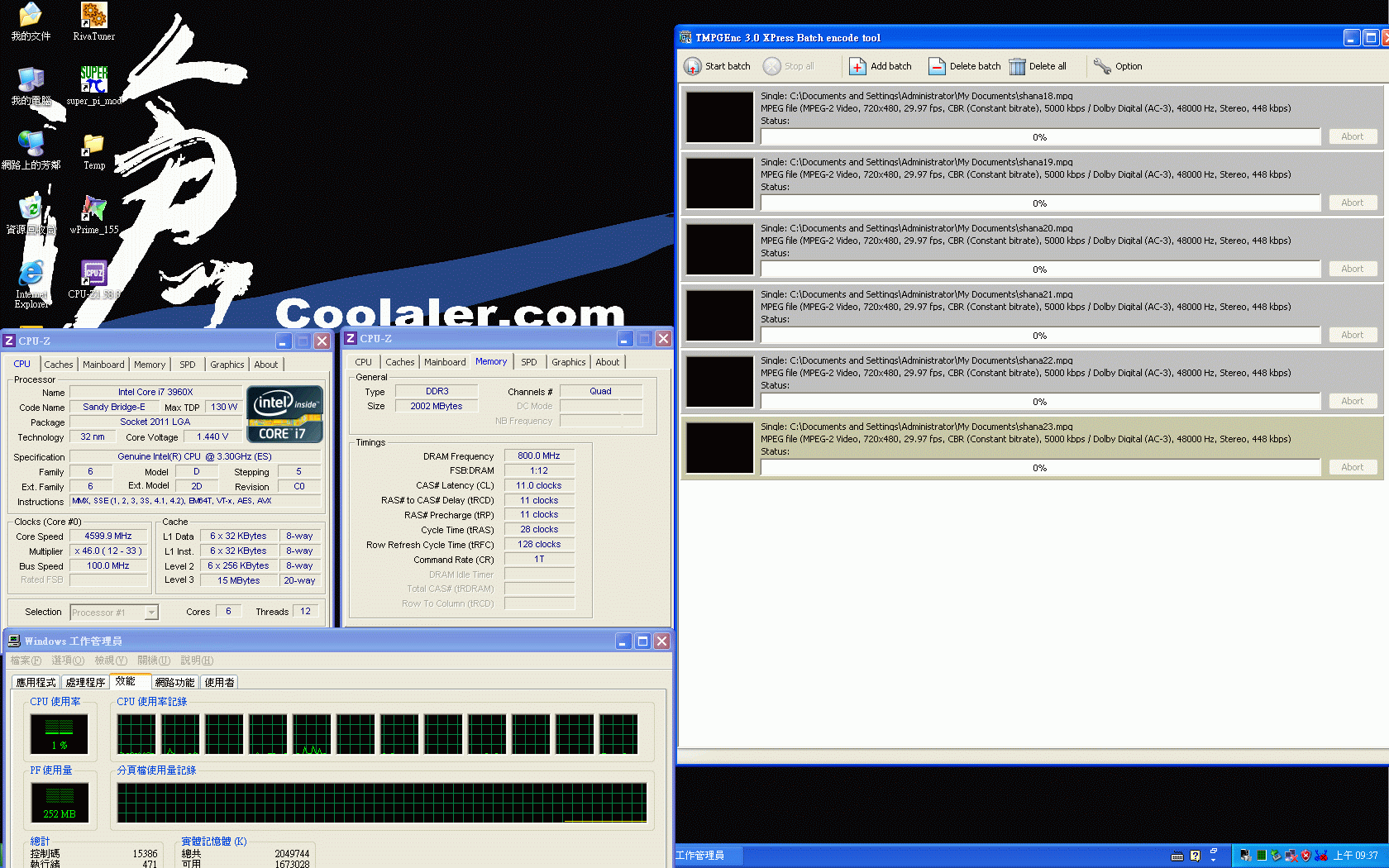Click the Safely Remove Hardware tray icon
Image resolution: width=1389 pixels, height=868 pixels.
[1276, 856]
